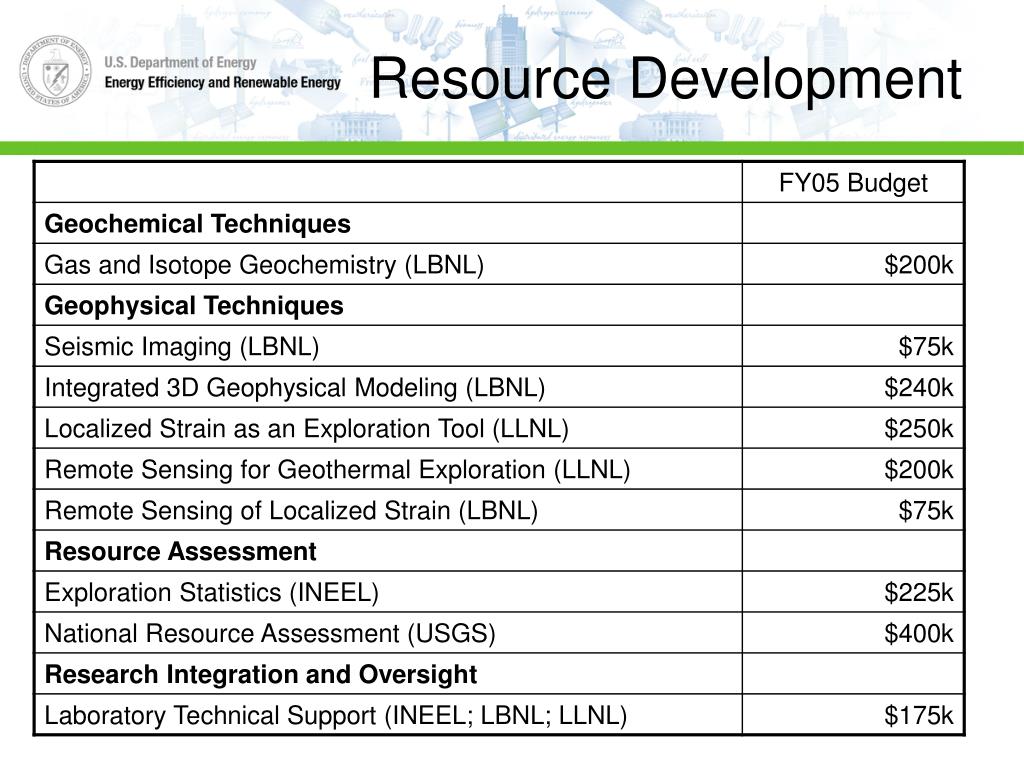
Task: Select 'Laboratory Technical Support (INEEL; LBNL; LLNL)'
Action: tap(336, 716)
